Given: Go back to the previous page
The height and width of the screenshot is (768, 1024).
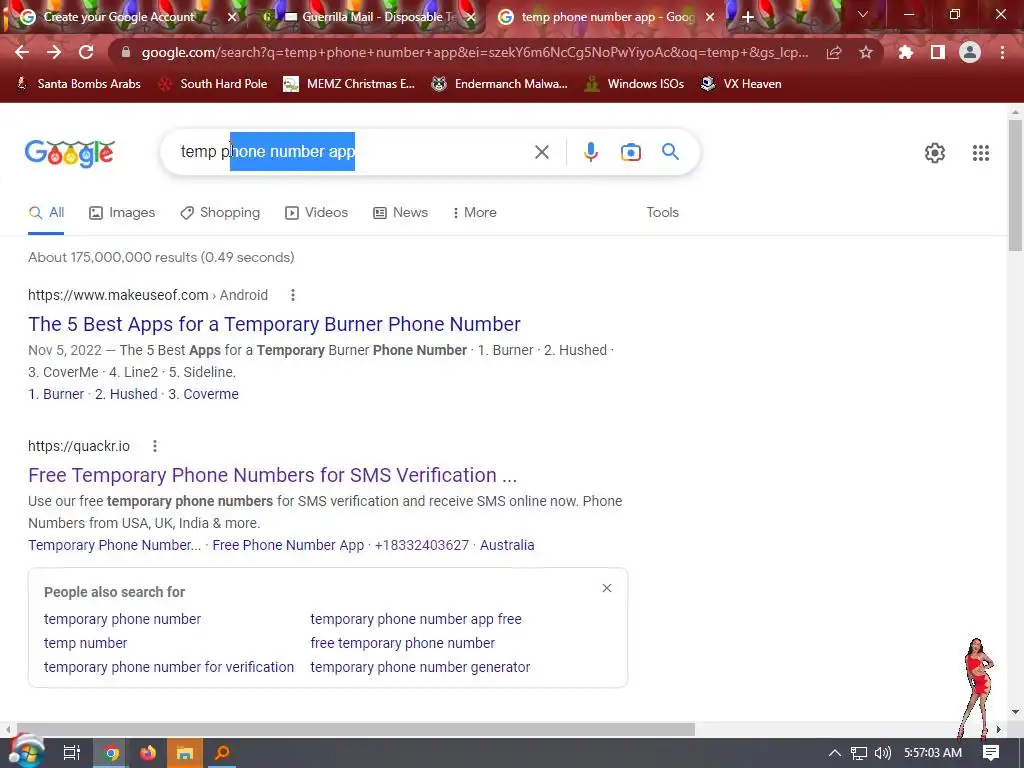Looking at the screenshot, I should 22,52.
